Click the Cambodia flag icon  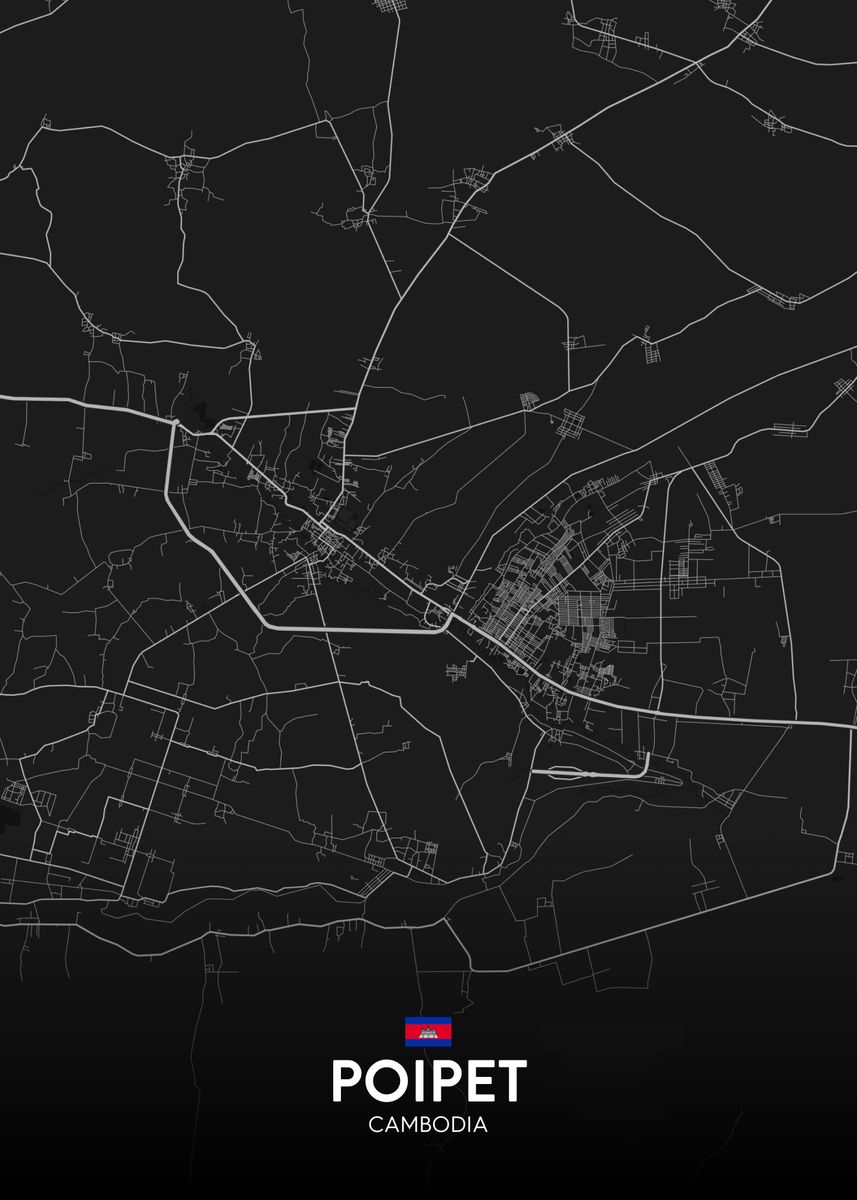click(428, 1031)
